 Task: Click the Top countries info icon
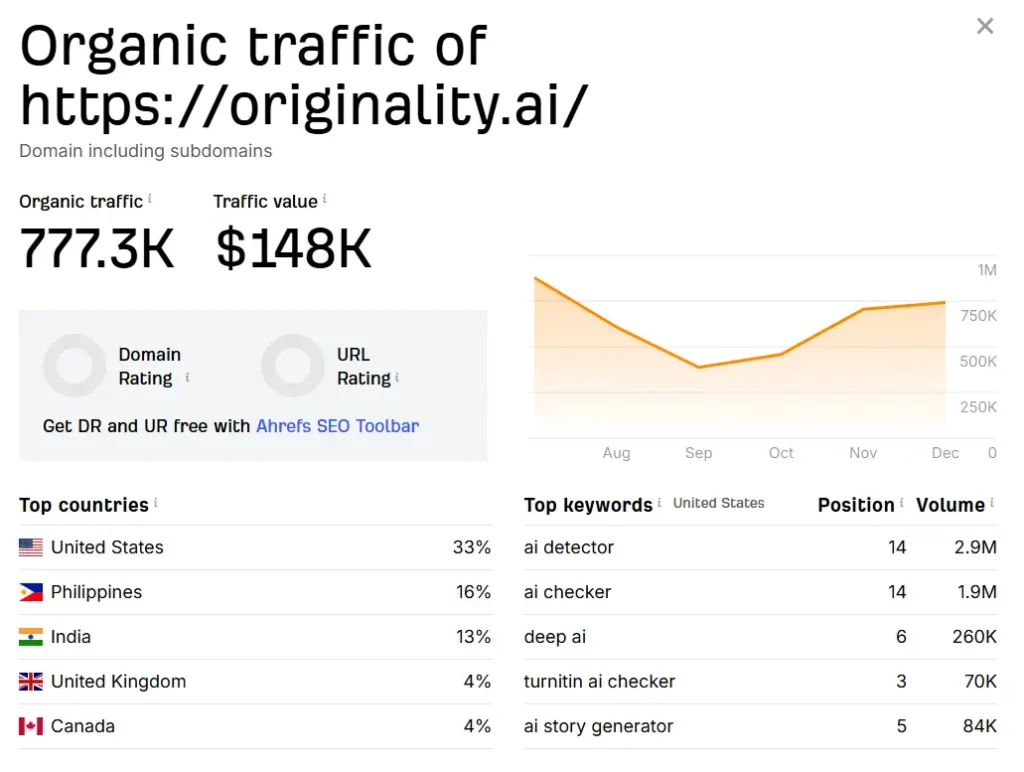156,503
